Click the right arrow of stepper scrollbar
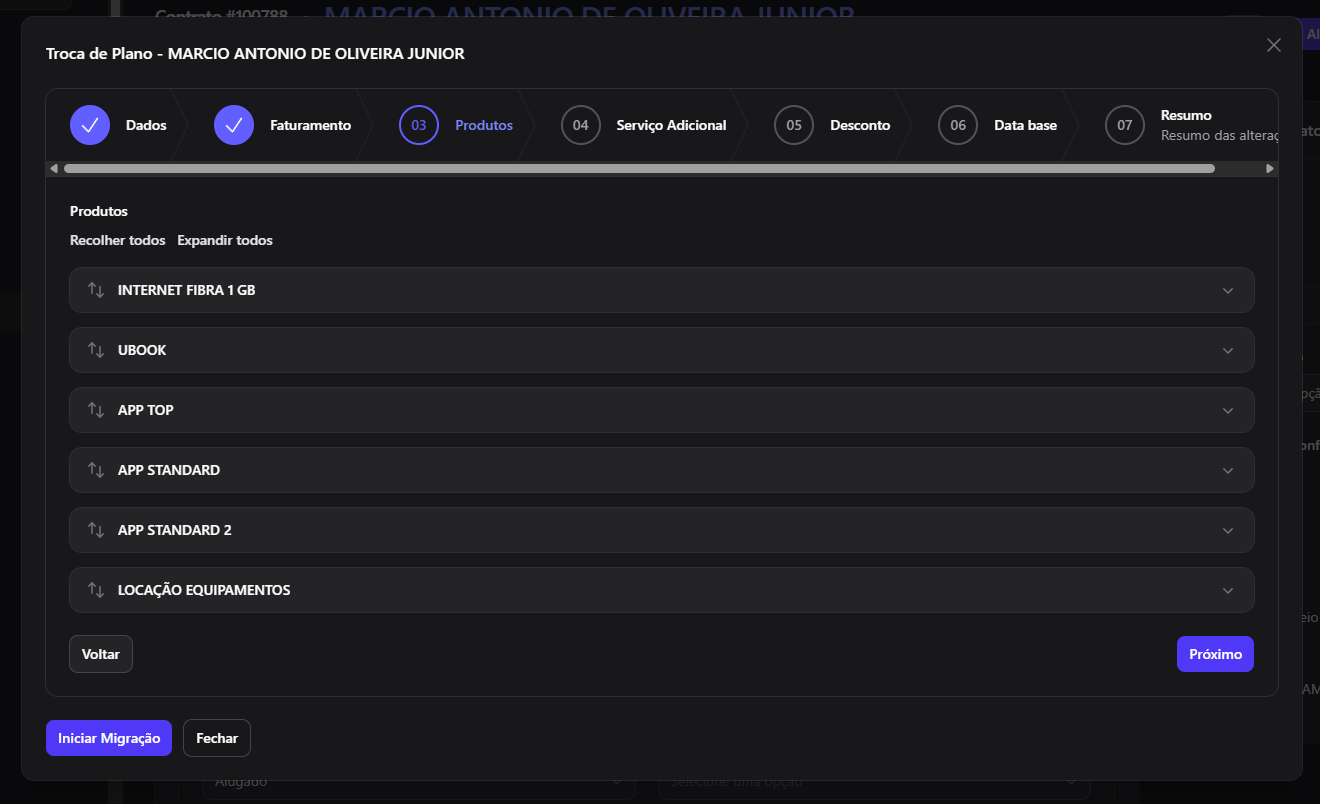1320x804 pixels. tap(1270, 169)
